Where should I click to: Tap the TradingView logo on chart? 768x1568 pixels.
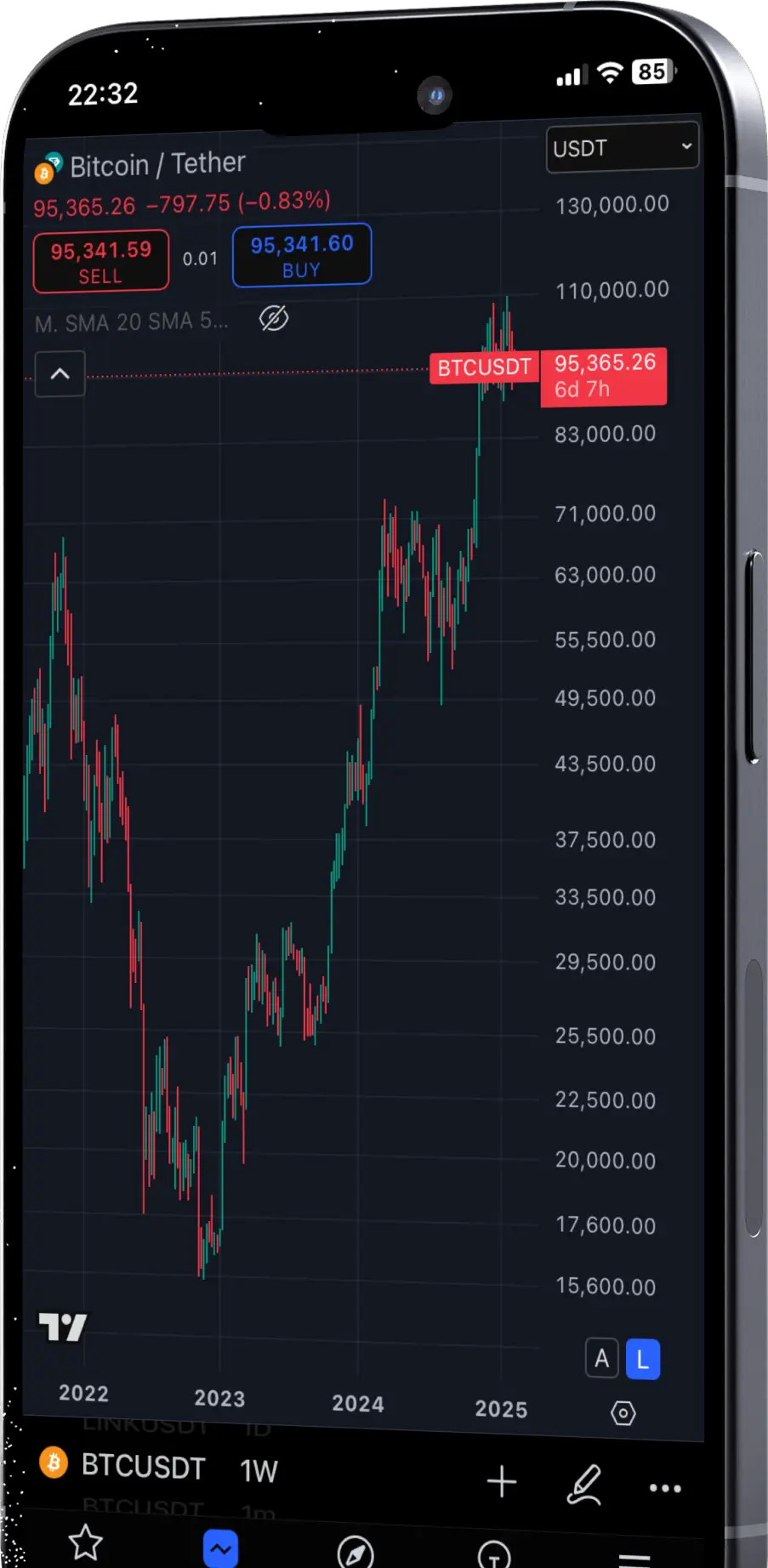(63, 1327)
